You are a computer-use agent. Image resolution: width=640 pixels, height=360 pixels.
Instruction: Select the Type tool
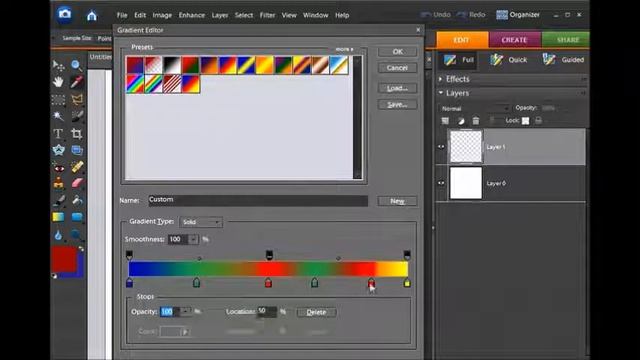point(58,133)
